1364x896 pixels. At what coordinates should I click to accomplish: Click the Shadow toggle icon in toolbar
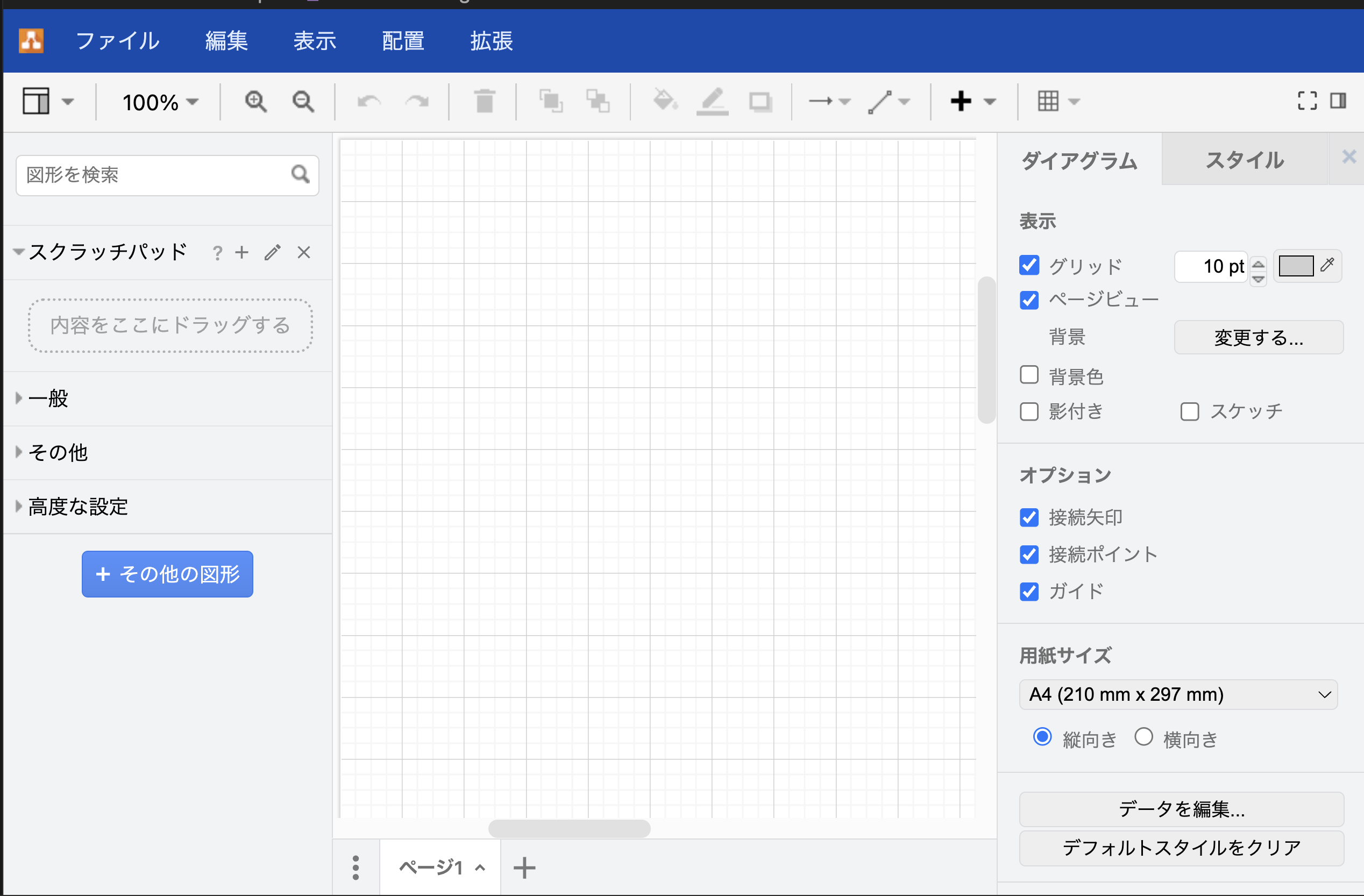(x=761, y=102)
